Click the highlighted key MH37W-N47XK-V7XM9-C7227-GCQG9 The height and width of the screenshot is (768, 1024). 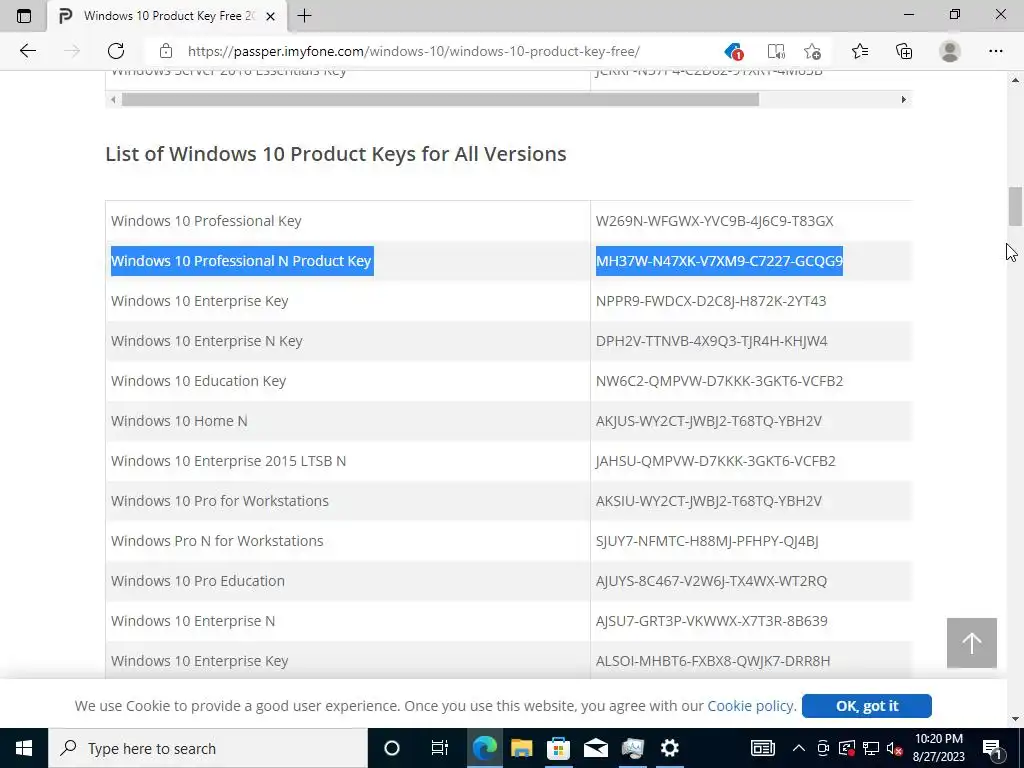(x=719, y=261)
